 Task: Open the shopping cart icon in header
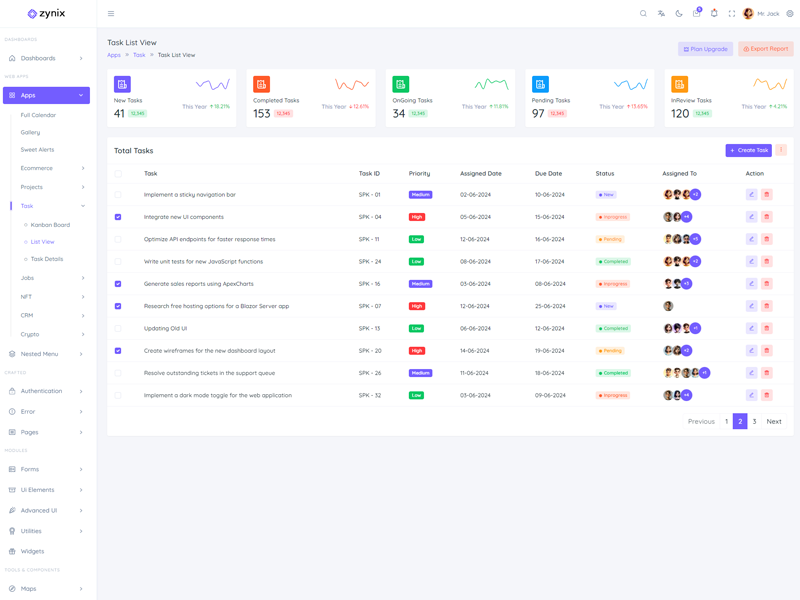point(696,14)
